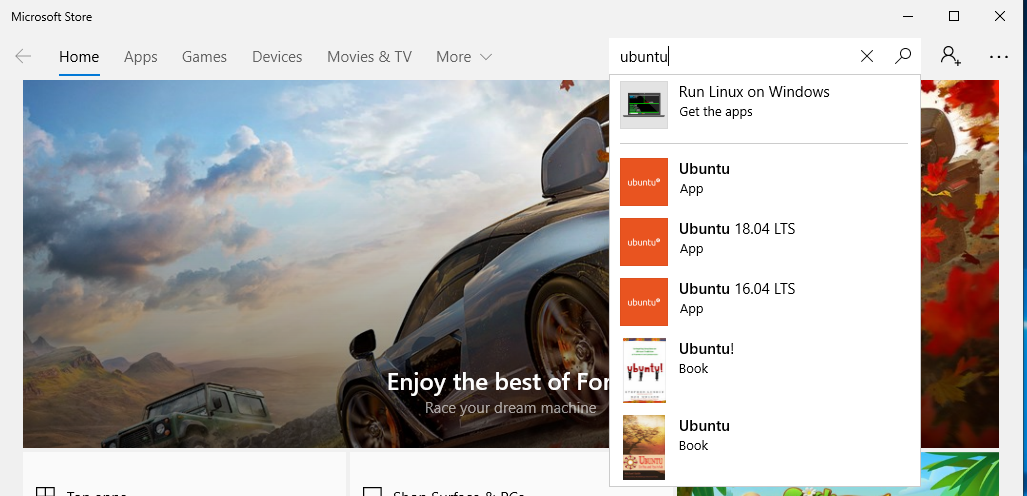Click the back arrow navigation icon
This screenshot has width=1027, height=496.
(x=24, y=57)
